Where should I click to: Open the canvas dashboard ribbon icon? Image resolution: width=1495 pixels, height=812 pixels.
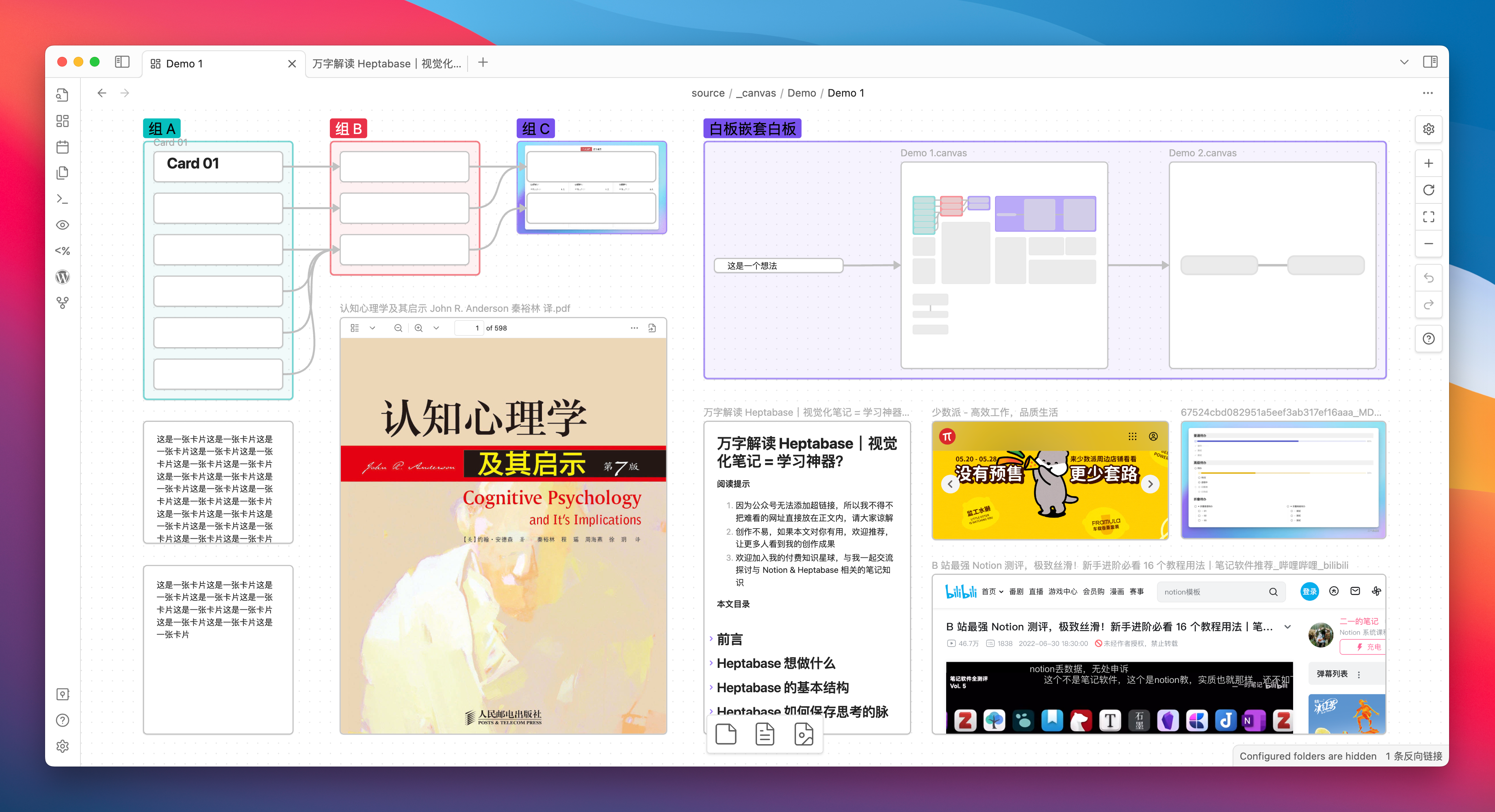(x=63, y=121)
